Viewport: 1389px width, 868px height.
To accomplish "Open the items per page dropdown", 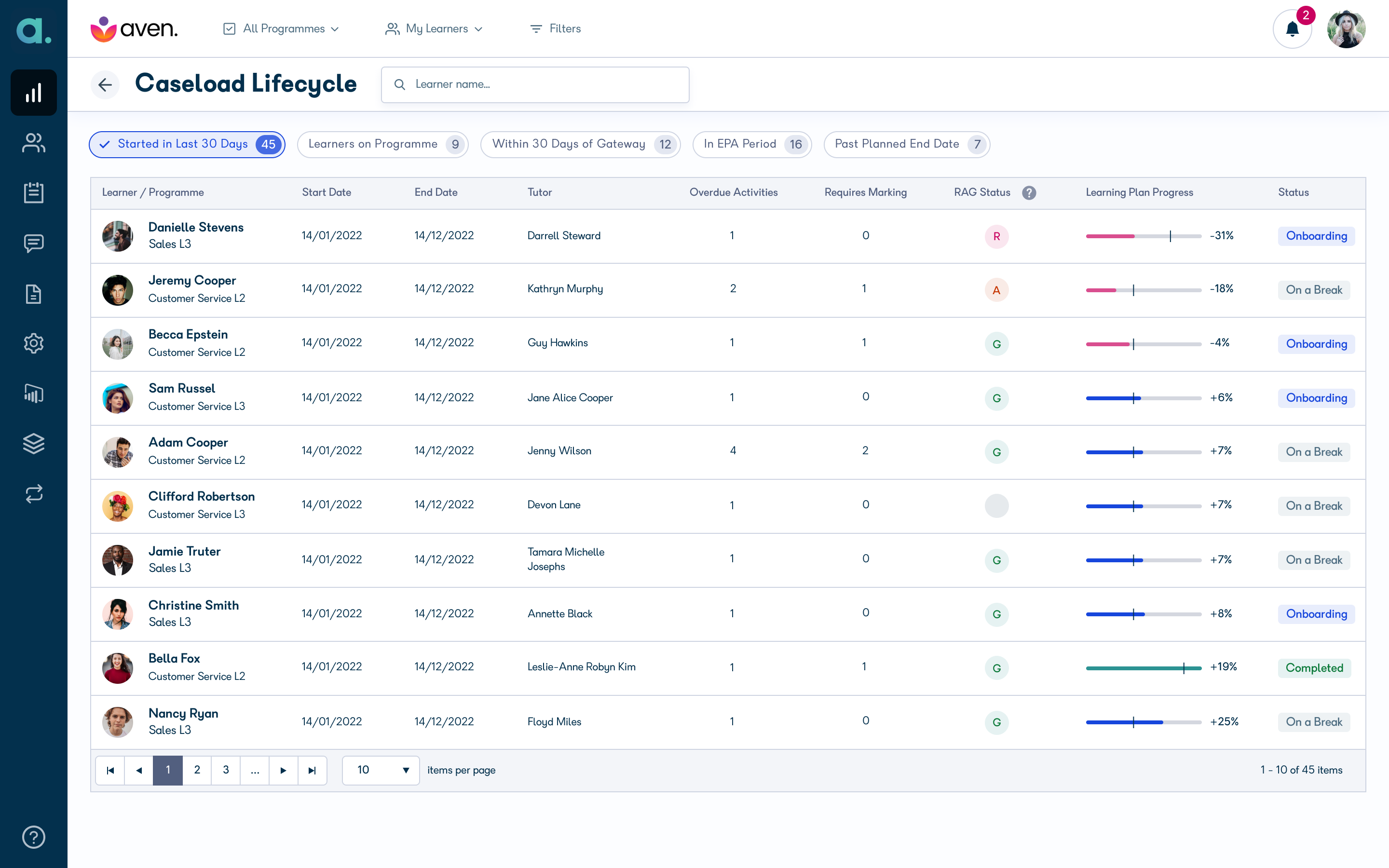I will tap(381, 770).
